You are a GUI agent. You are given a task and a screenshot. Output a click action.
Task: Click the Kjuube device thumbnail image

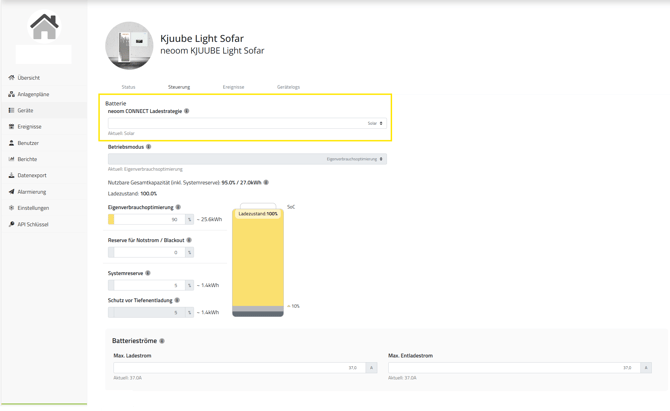click(x=129, y=46)
